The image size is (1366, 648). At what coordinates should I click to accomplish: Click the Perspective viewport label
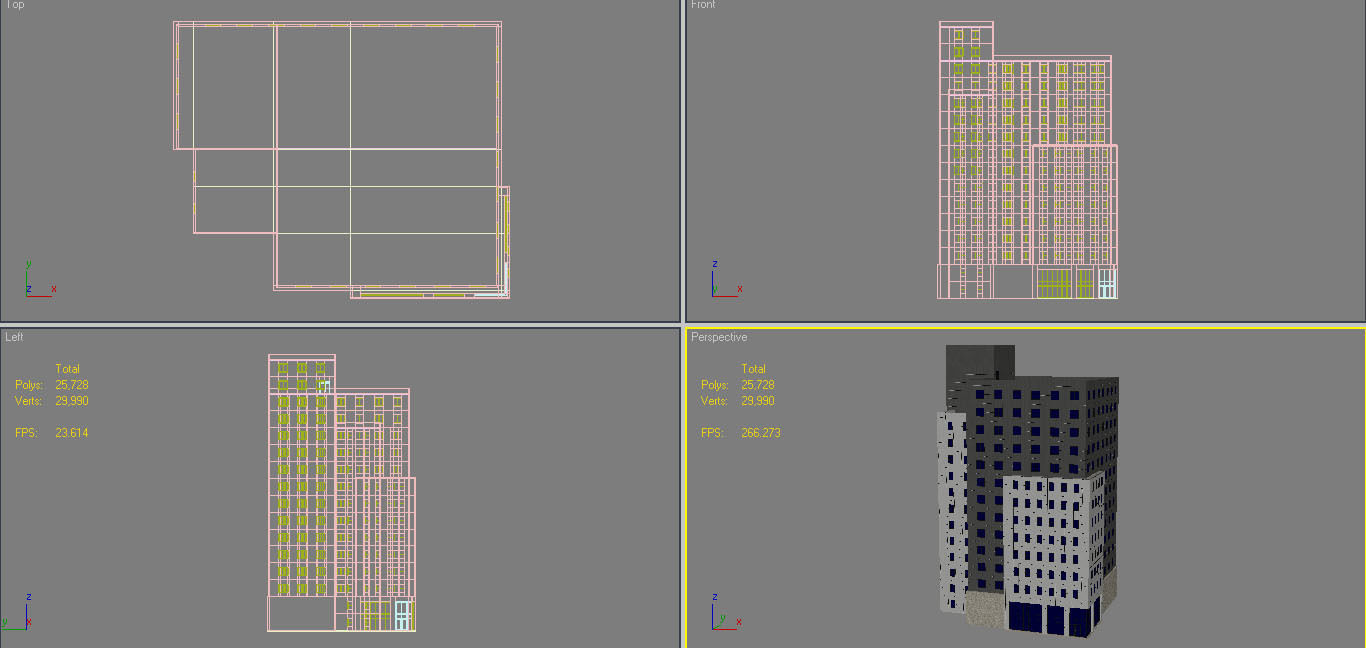tap(719, 337)
